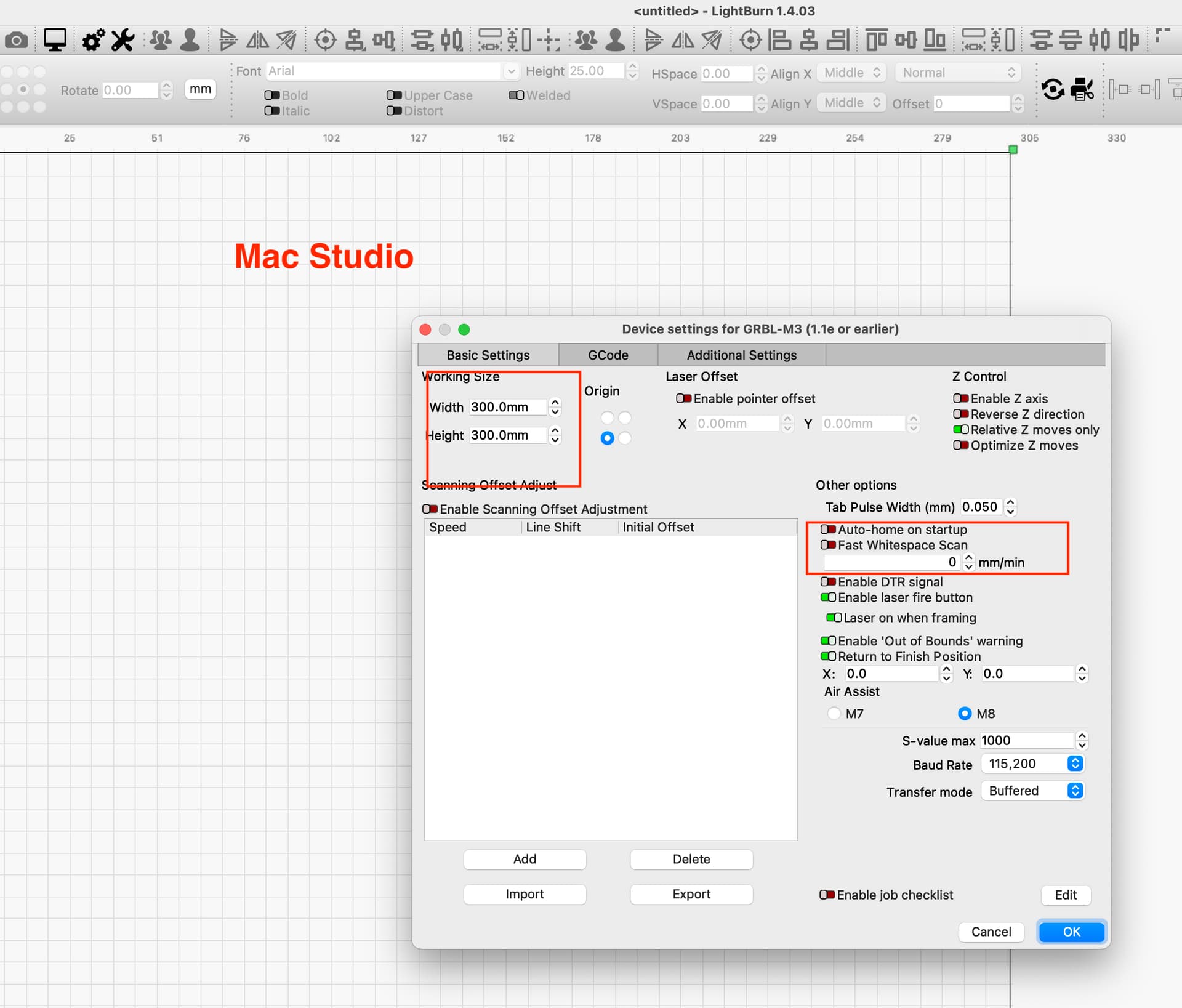Screen dimensions: 1182x1008
Task: Switch to the Basic Settings tab
Action: coord(488,355)
